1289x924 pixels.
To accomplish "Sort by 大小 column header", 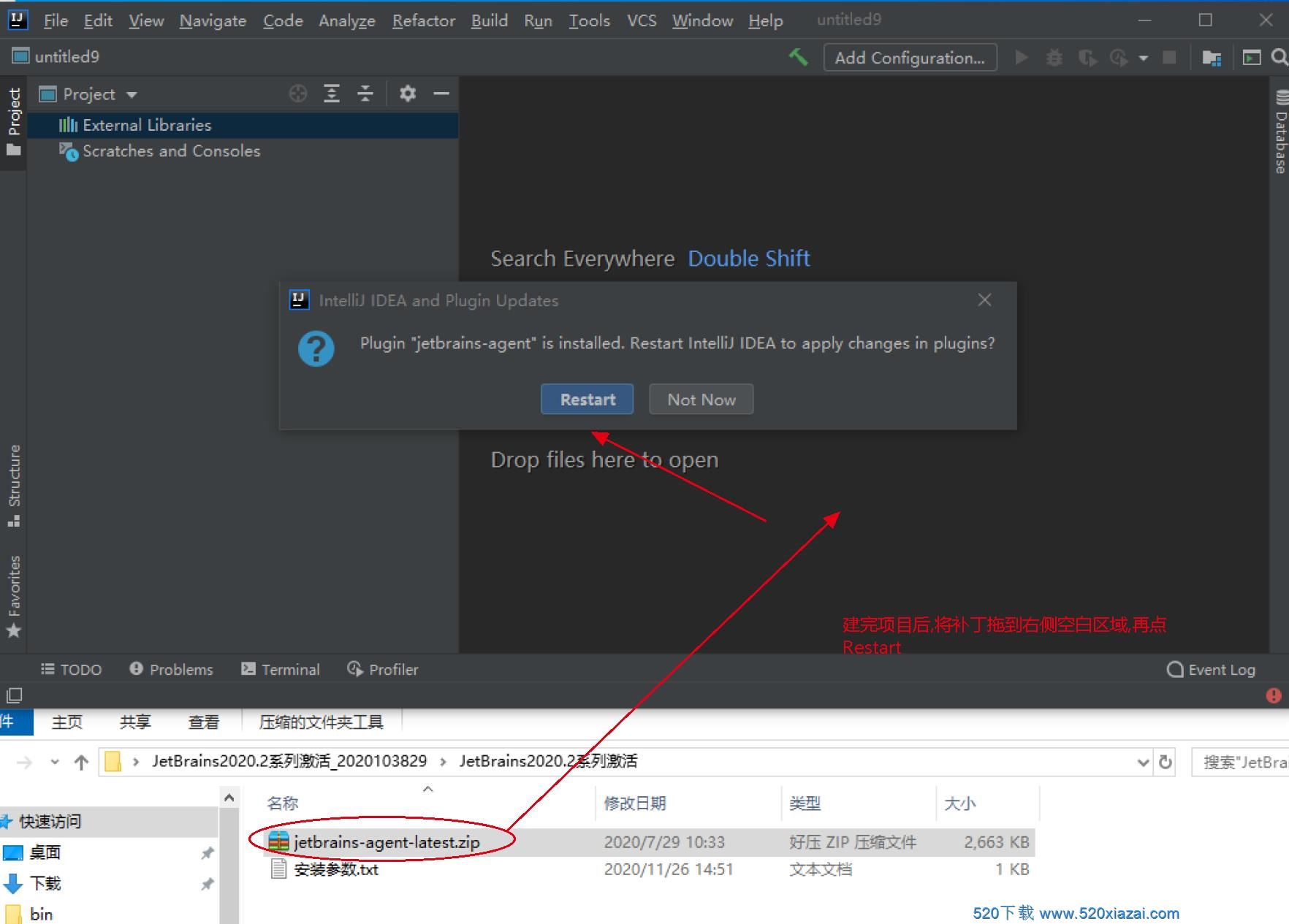I will pos(960,803).
